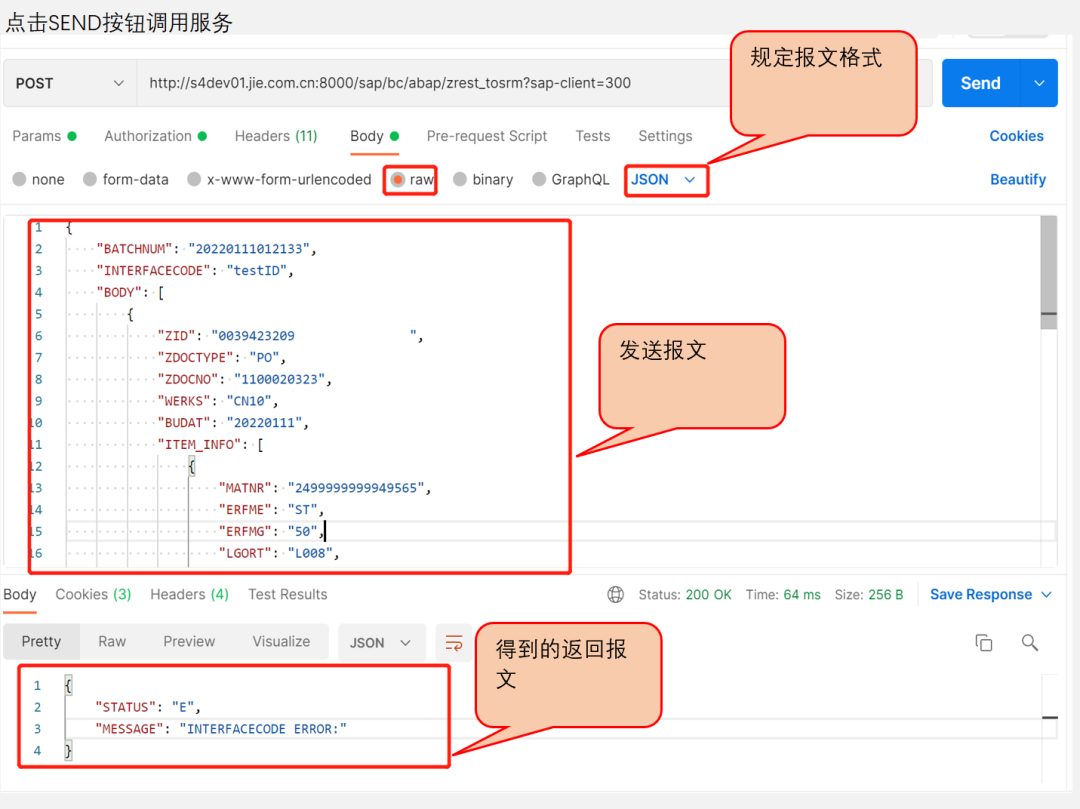
Task: Click the "ZID" value 0039423209
Action: pos(256,336)
